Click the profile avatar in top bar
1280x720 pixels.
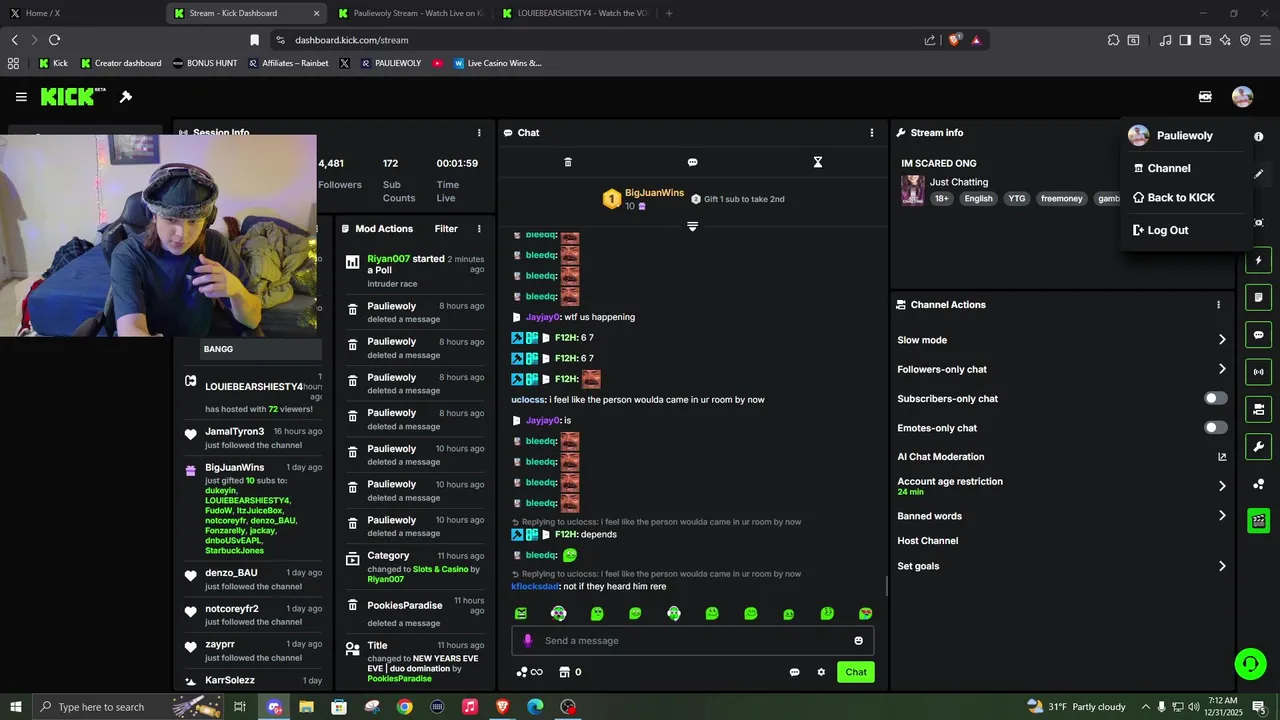point(1242,97)
